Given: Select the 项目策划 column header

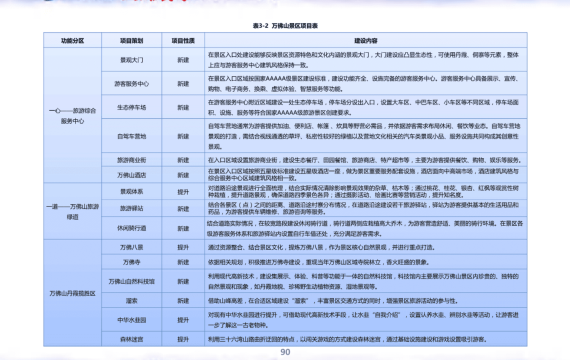Looking at the screenshot, I should point(132,40).
